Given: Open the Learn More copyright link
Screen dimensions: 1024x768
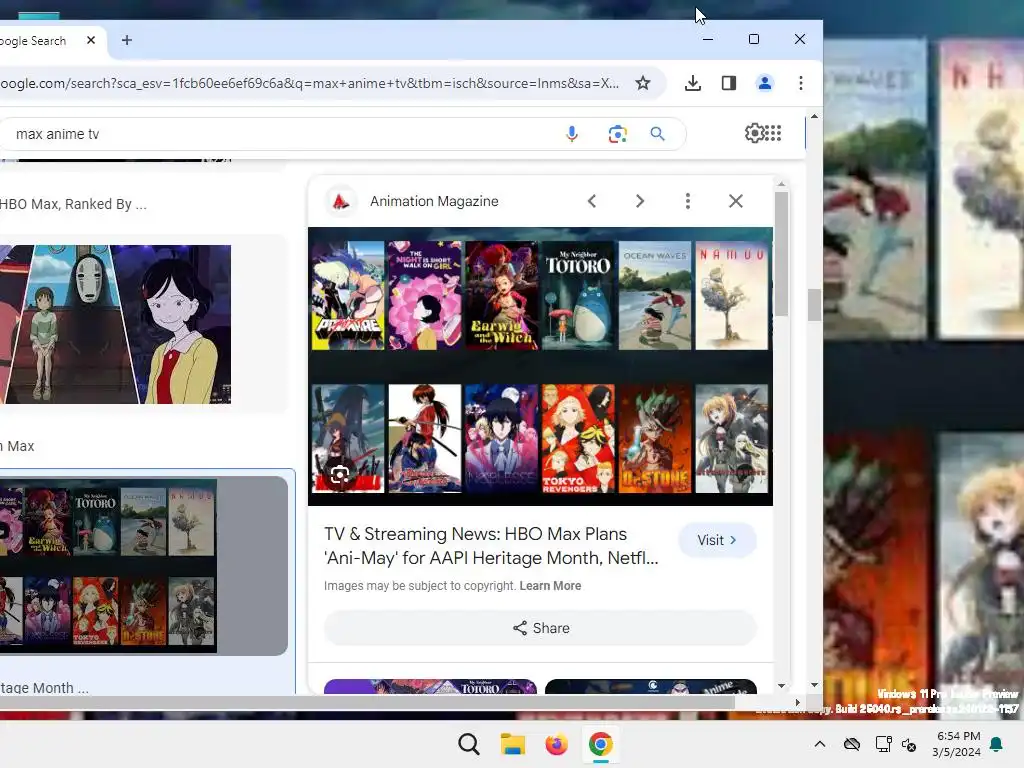Looking at the screenshot, I should click(x=550, y=586).
